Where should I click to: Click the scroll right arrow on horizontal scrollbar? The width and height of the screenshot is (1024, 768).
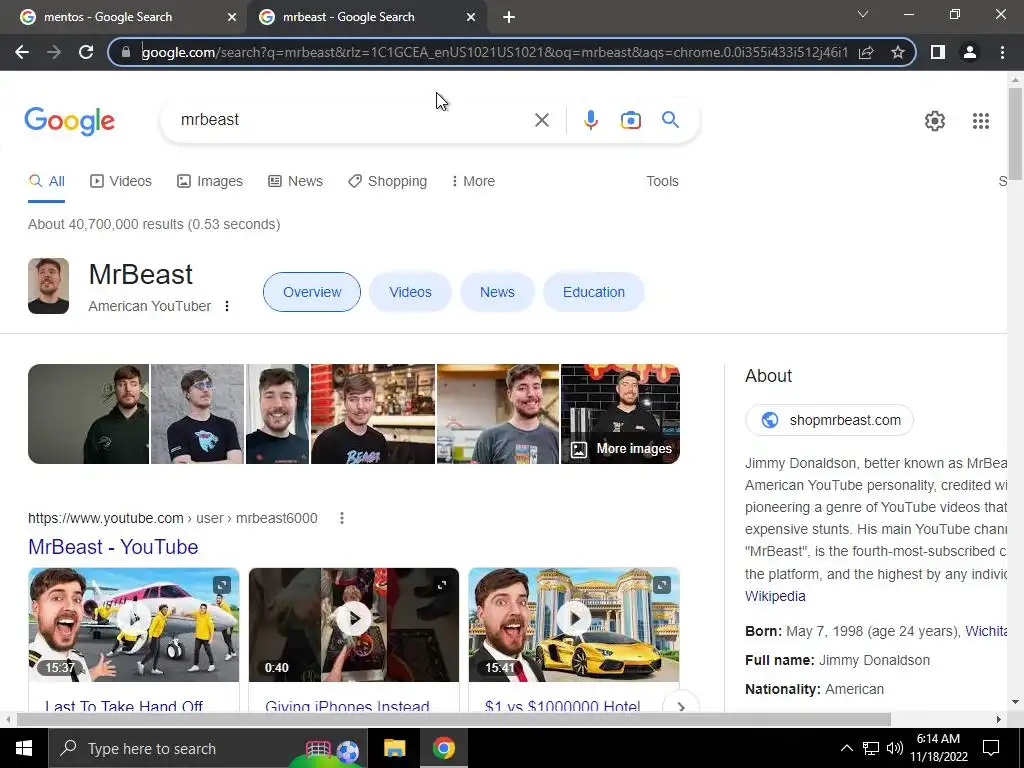point(999,719)
